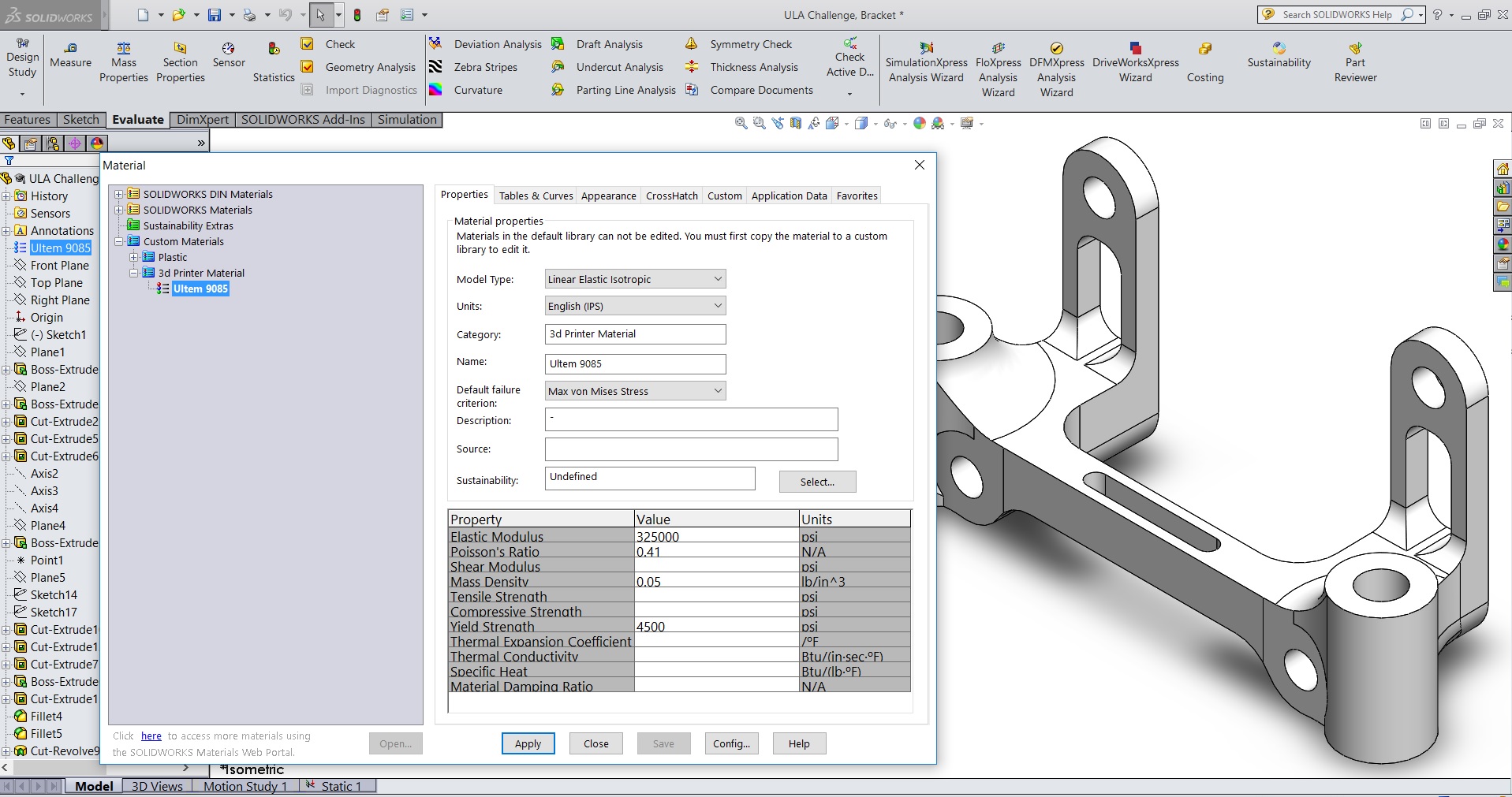Open Default failure criterion dropdown
This screenshot has width=1512, height=797.
pos(635,391)
